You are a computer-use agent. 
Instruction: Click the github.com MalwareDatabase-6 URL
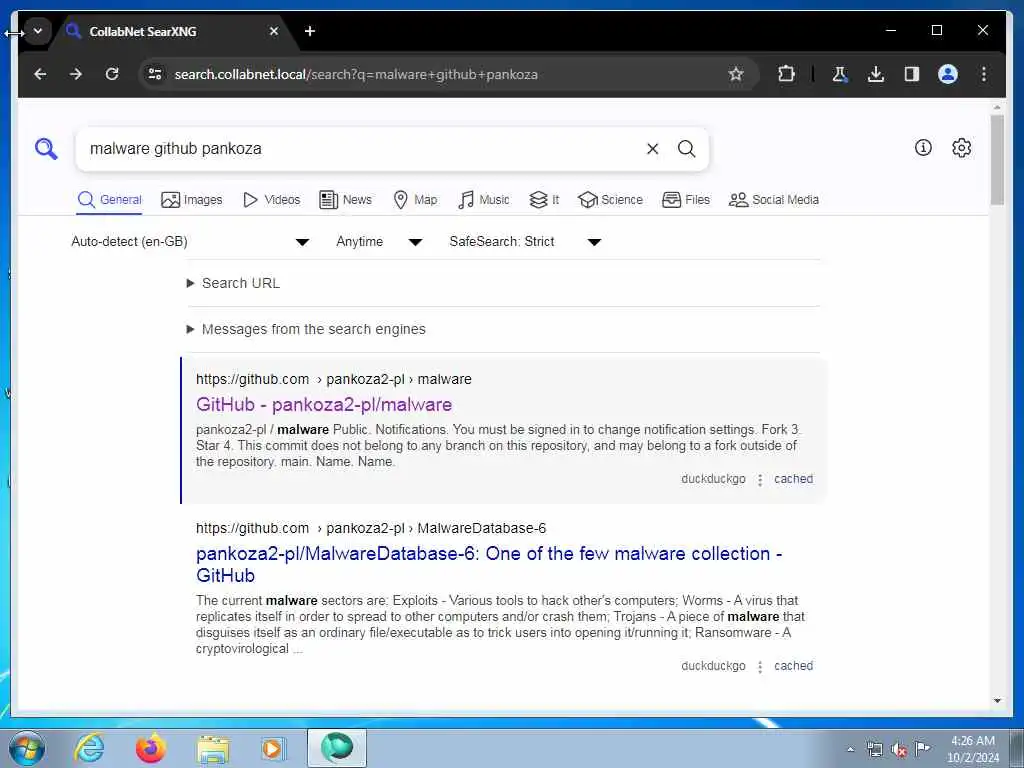point(371,528)
